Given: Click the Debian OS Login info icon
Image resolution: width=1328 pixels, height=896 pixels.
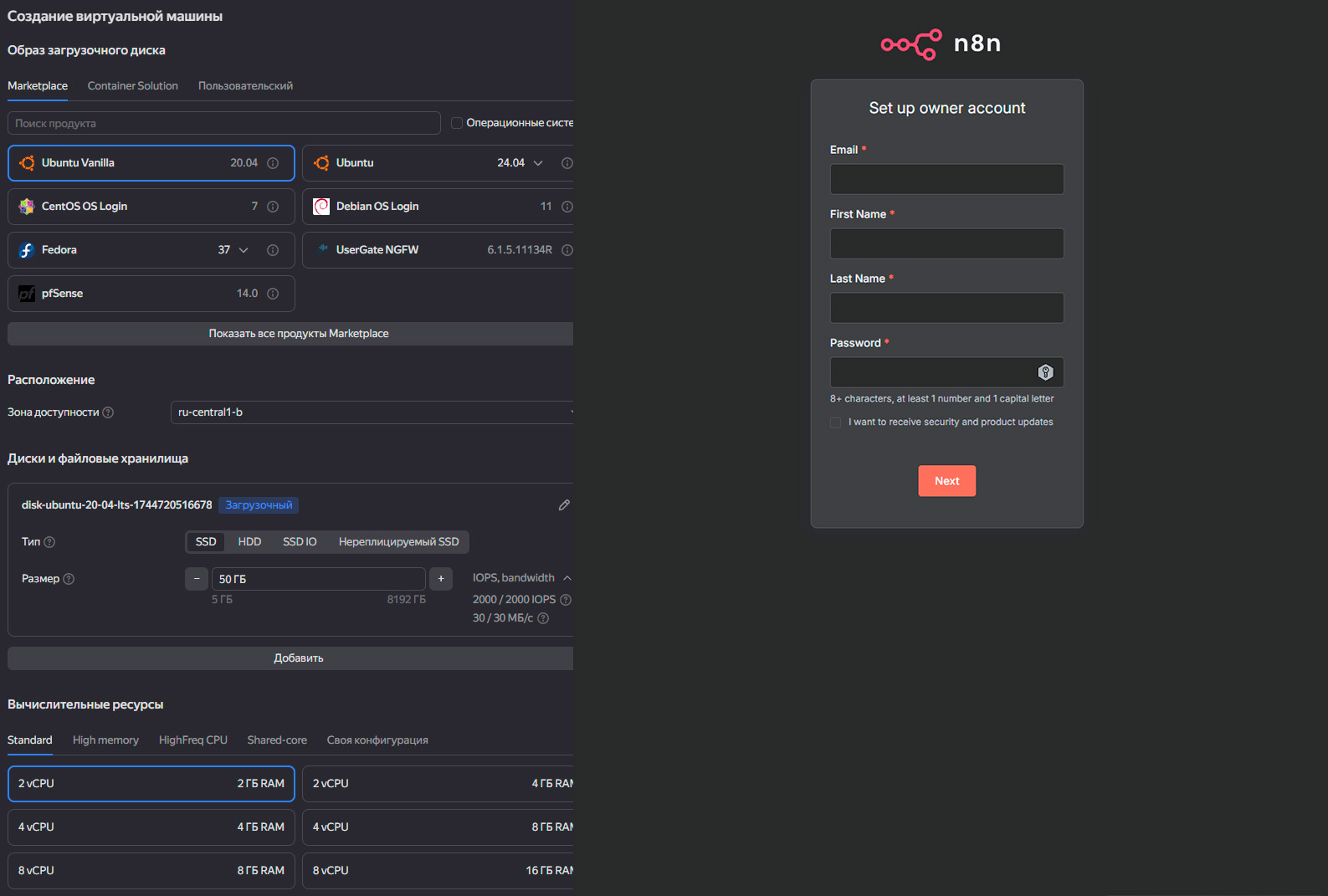Looking at the screenshot, I should [x=567, y=207].
